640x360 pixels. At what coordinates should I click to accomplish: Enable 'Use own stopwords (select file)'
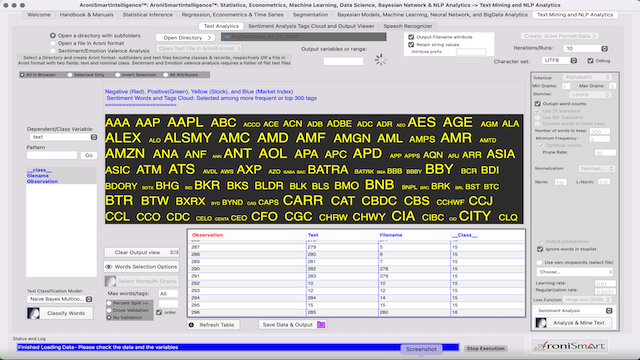click(x=540, y=262)
